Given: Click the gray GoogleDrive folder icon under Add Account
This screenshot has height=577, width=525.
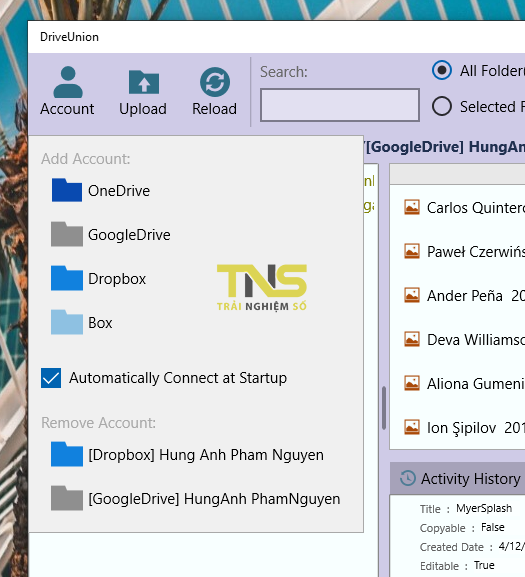Looking at the screenshot, I should 67,234.
